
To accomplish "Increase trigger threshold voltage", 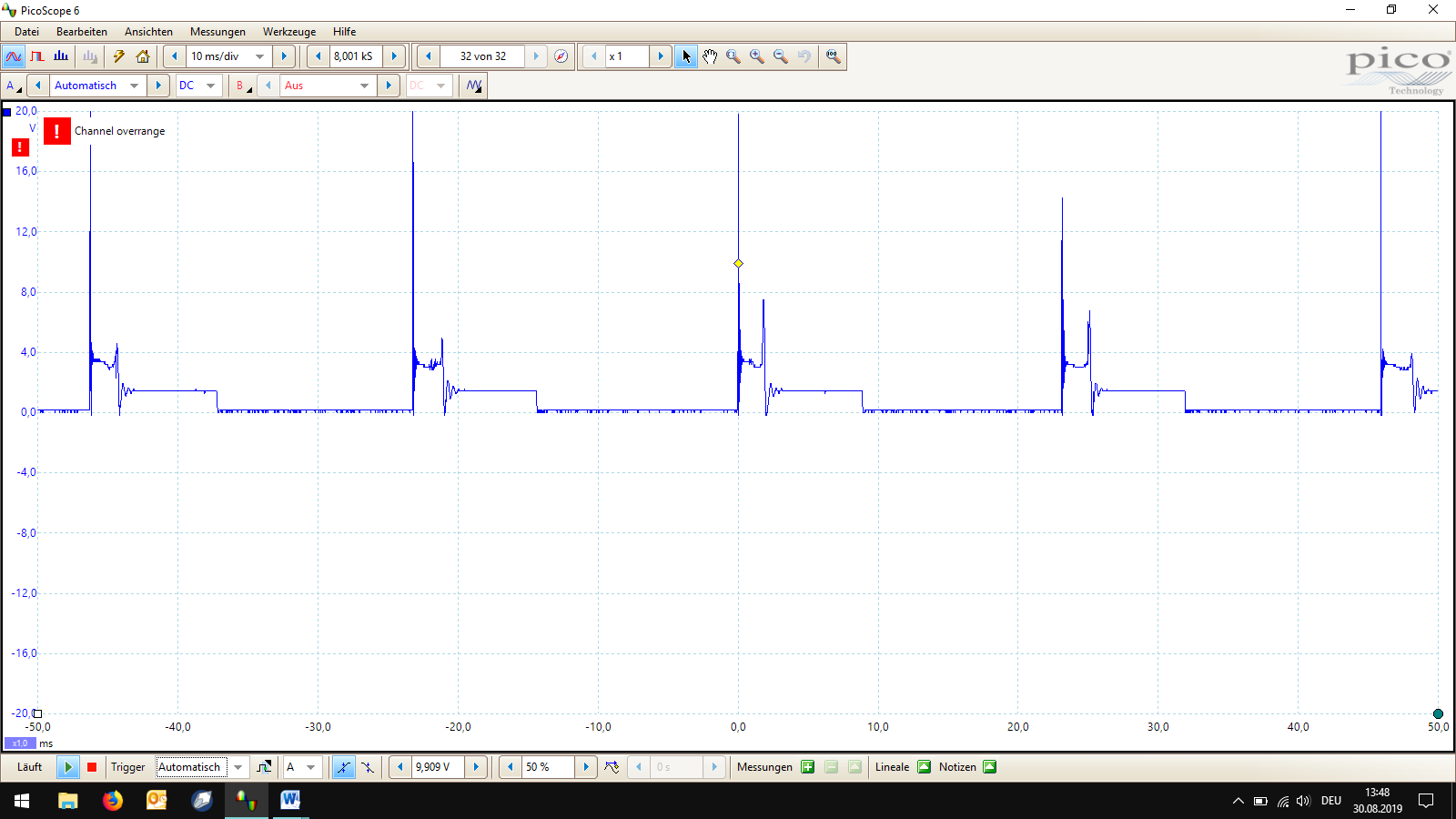I will coord(476,767).
